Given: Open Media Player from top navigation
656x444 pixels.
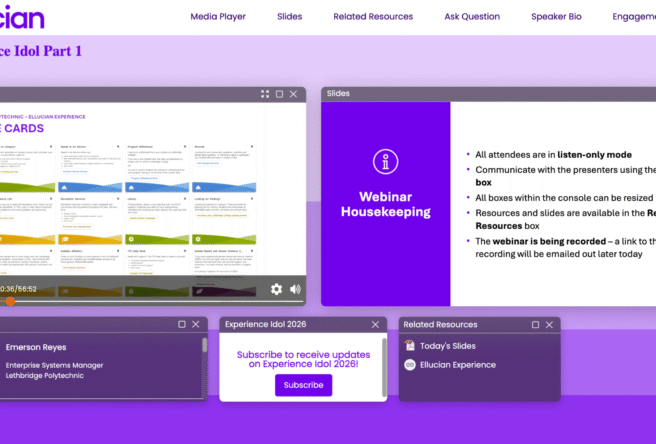Looking at the screenshot, I should coord(218,16).
